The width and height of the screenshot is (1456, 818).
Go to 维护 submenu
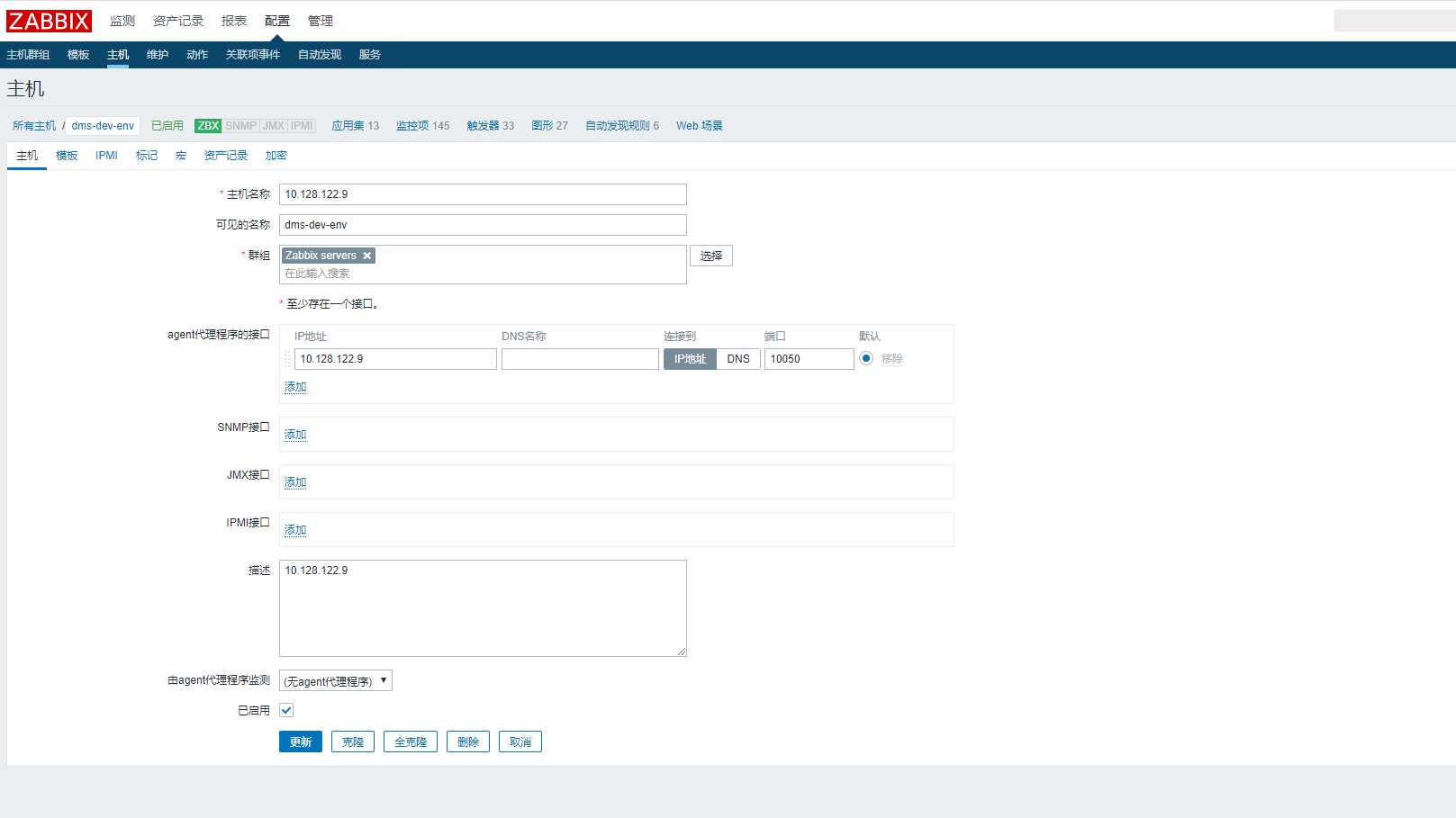coord(158,55)
